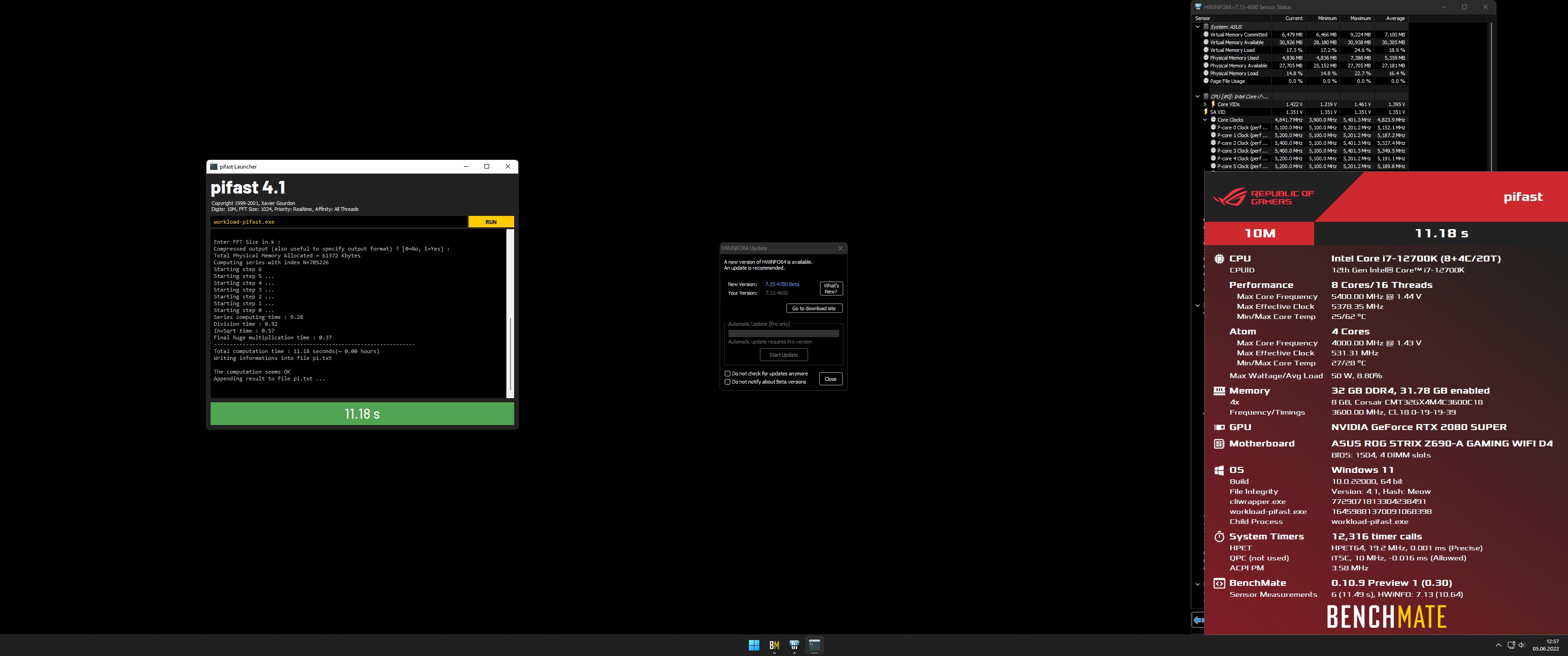This screenshot has height=656, width=1568.
Task: Click the Memory icon in BenchMate panel
Action: pyautogui.click(x=1219, y=391)
